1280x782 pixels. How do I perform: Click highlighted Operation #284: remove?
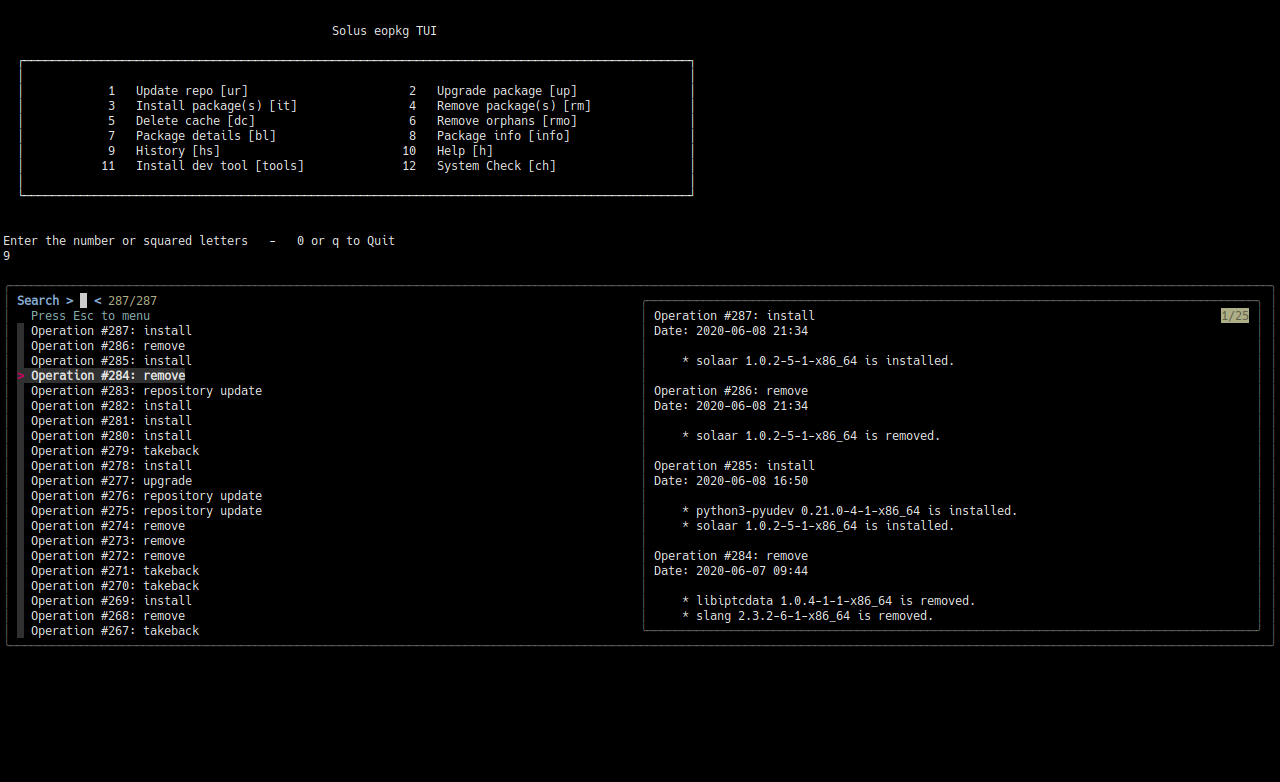pos(108,376)
